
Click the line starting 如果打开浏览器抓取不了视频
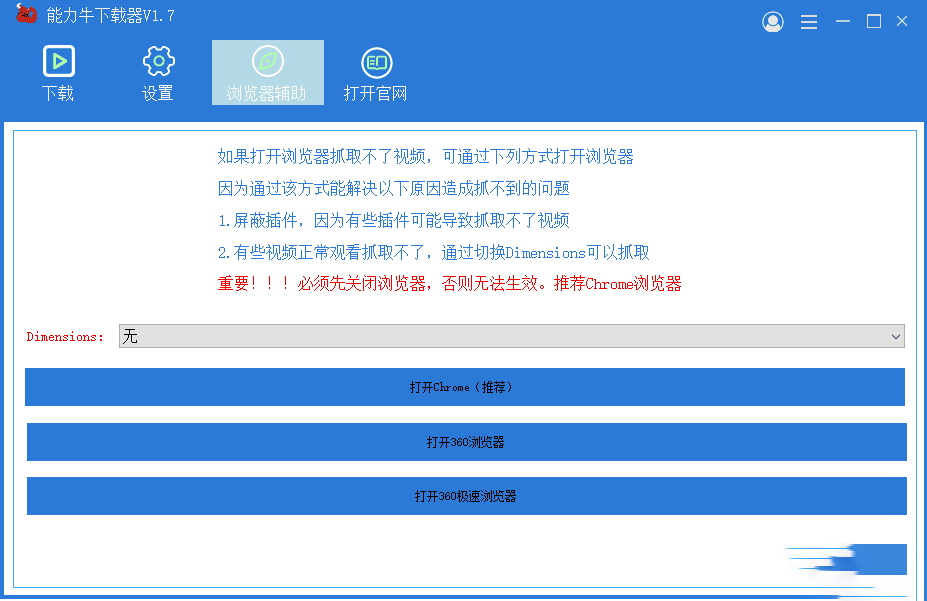[425, 157]
